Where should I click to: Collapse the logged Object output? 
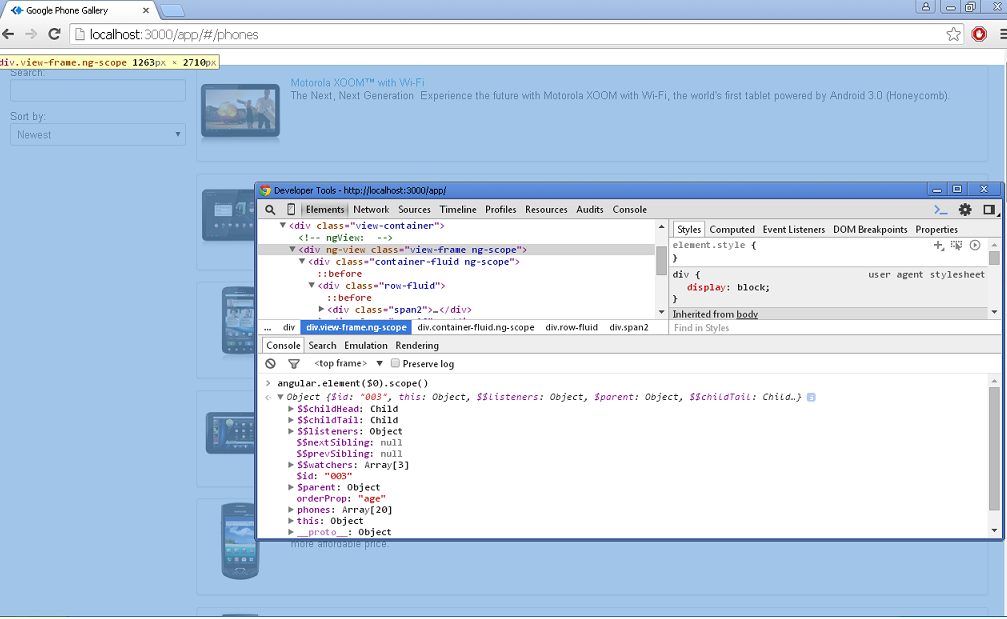280,397
